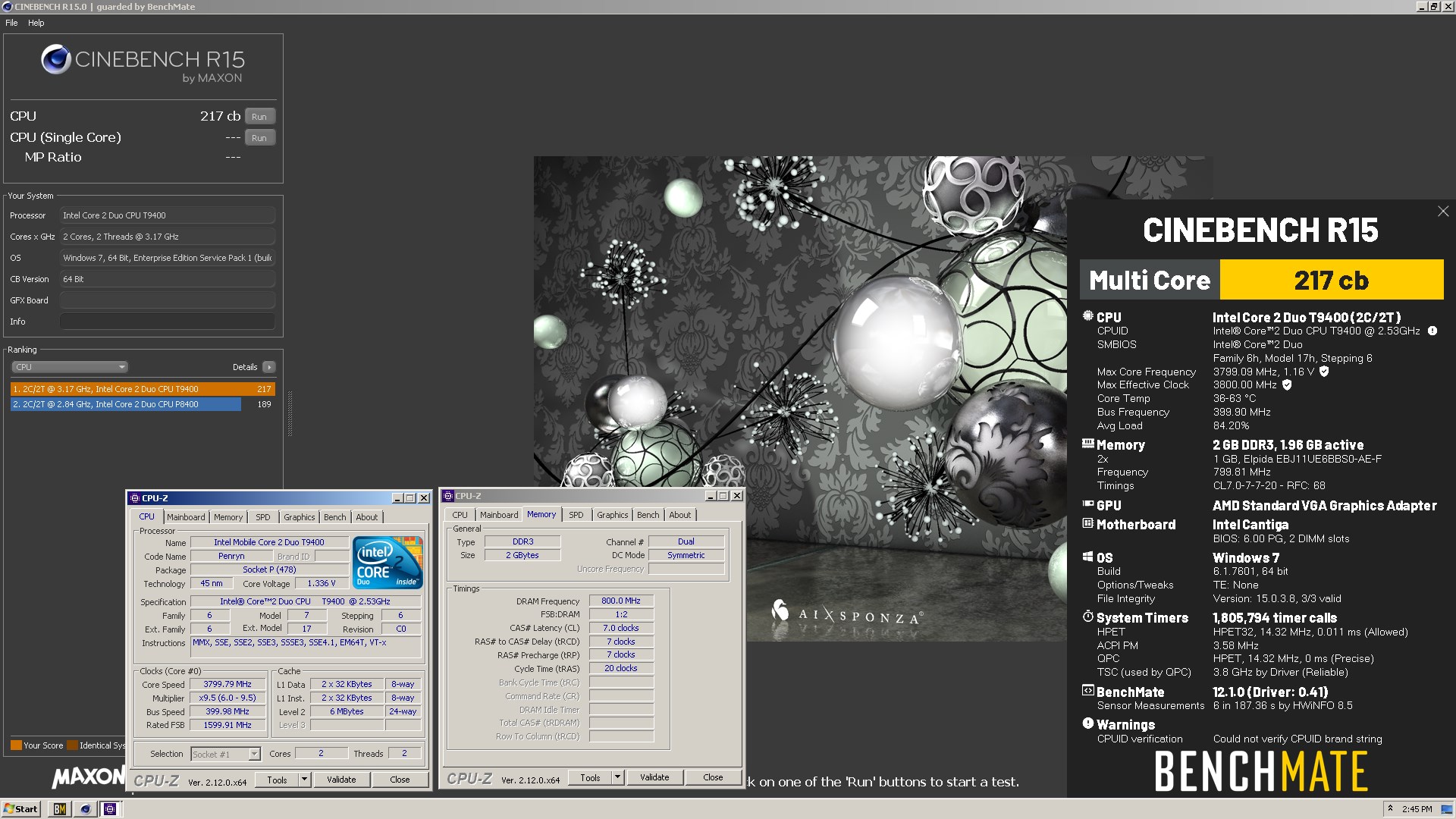Switch to Graphics tab in right CPU-Z

[x=613, y=515]
